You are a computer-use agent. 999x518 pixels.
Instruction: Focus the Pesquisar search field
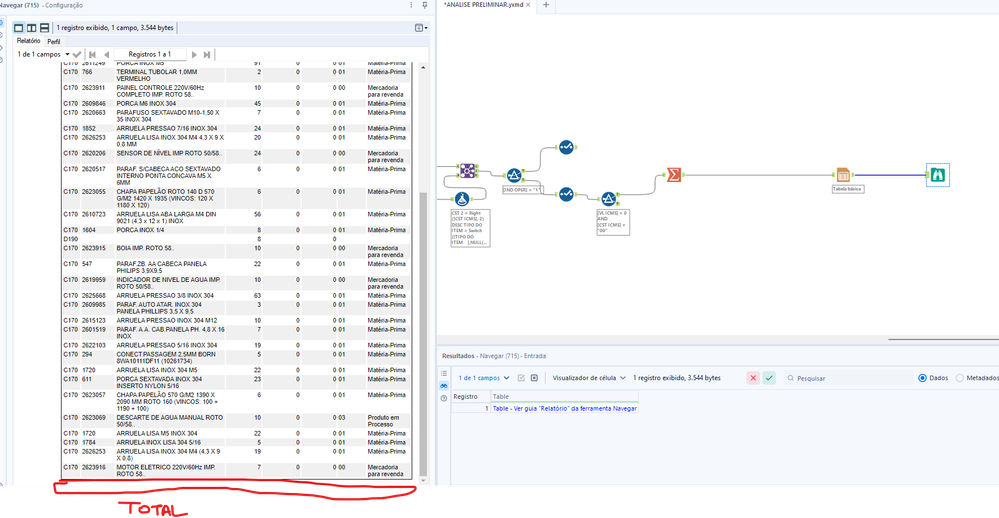pos(847,378)
